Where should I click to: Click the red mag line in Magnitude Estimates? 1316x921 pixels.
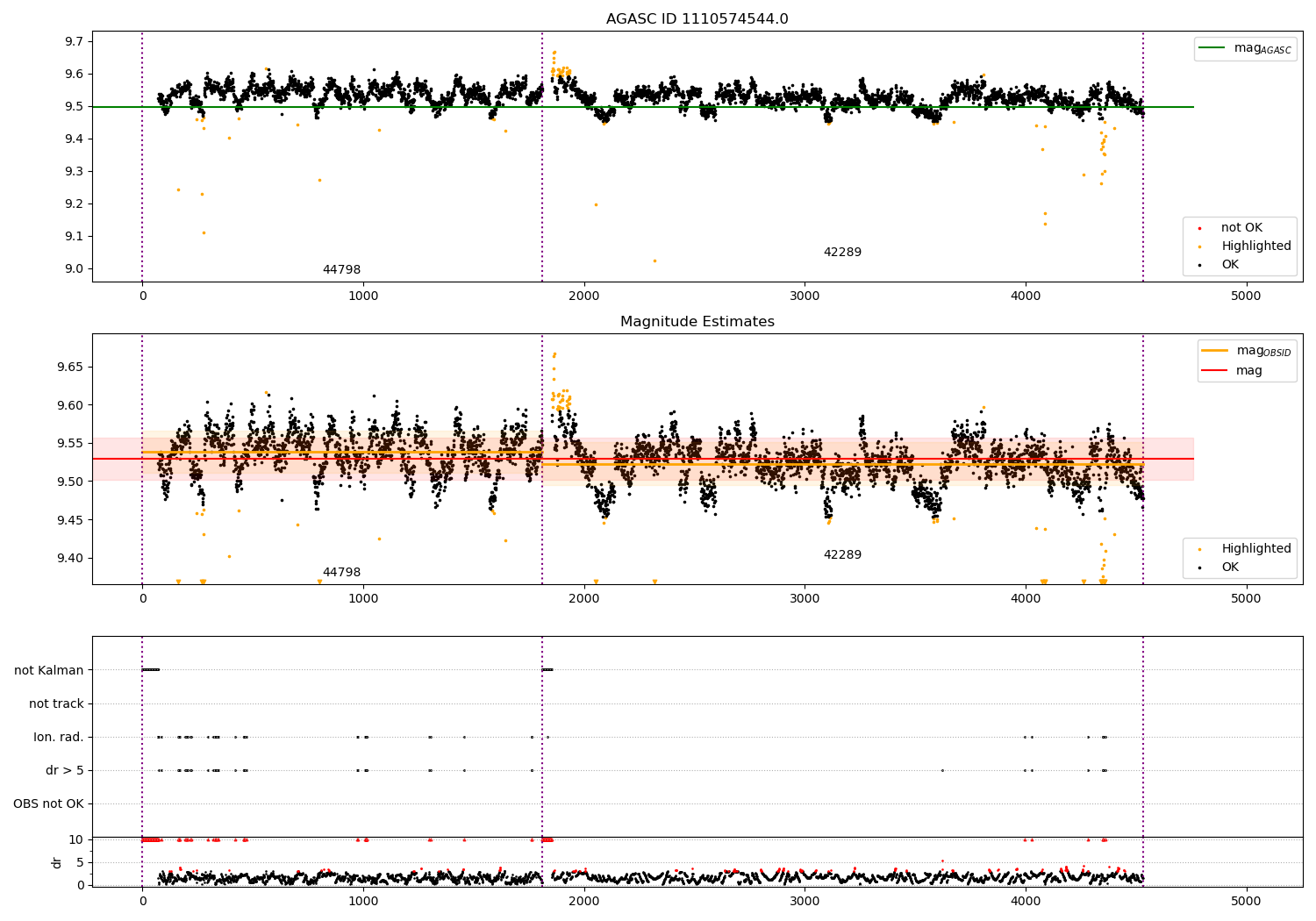tap(642, 459)
